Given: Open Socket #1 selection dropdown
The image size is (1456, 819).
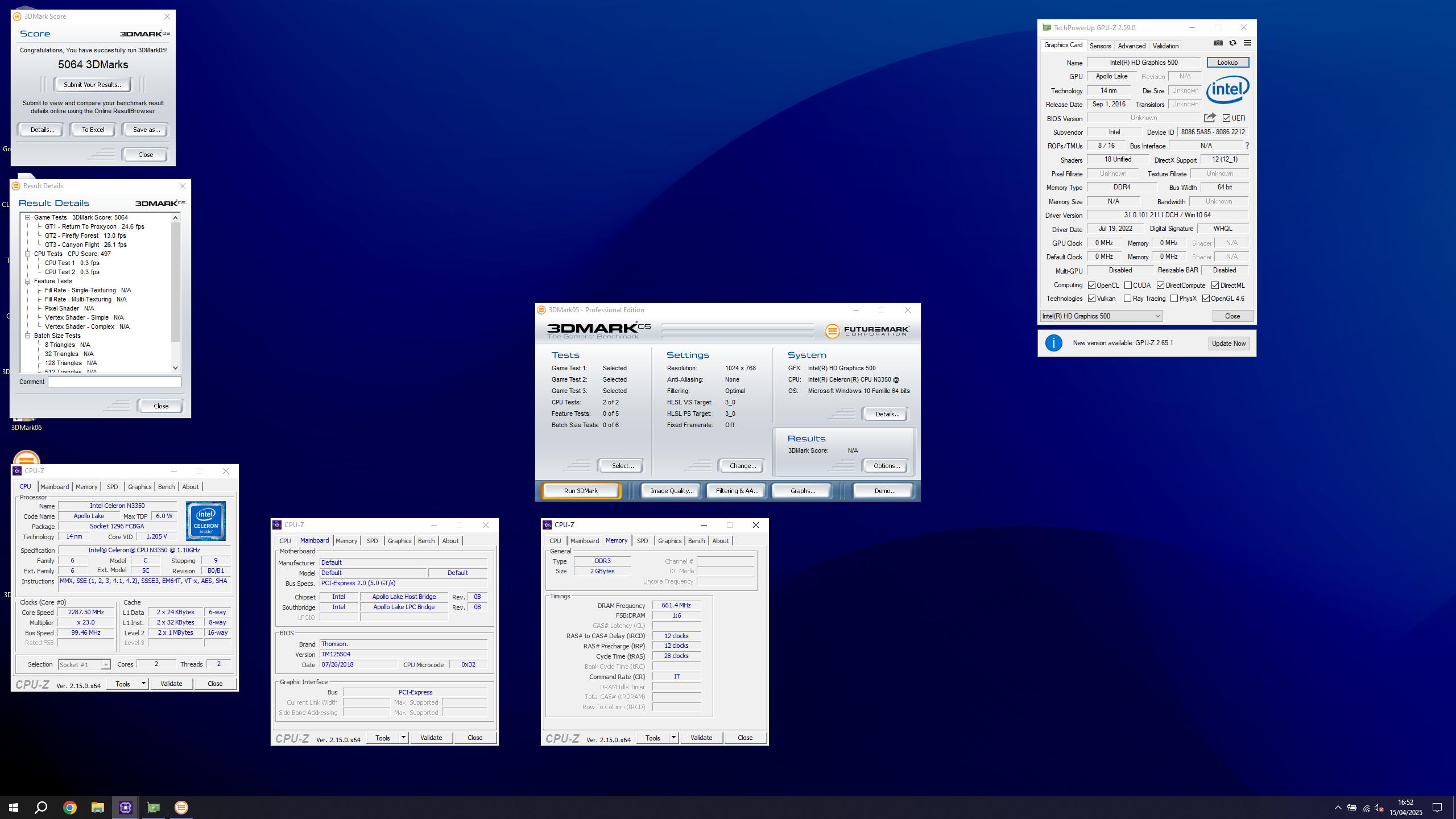Looking at the screenshot, I should pos(84,665).
